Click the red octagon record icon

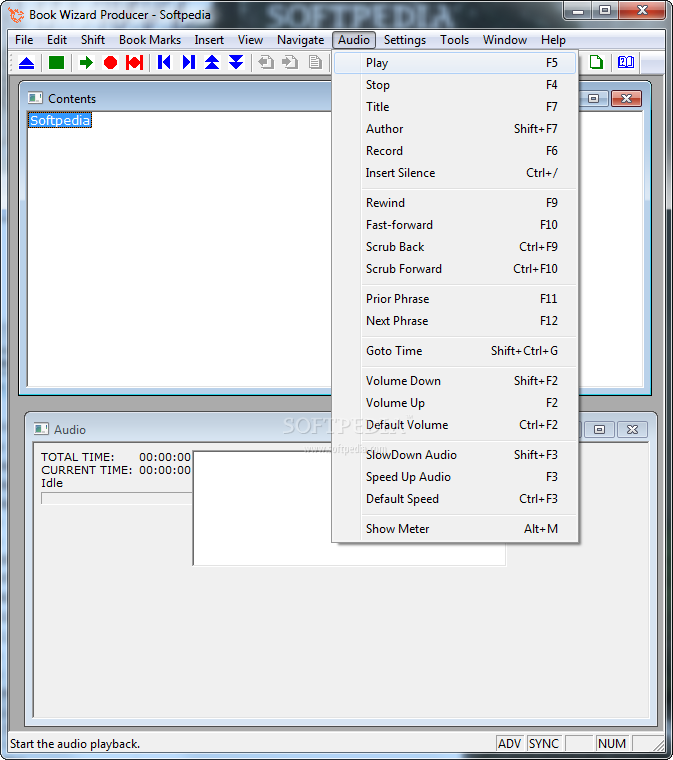[110, 63]
